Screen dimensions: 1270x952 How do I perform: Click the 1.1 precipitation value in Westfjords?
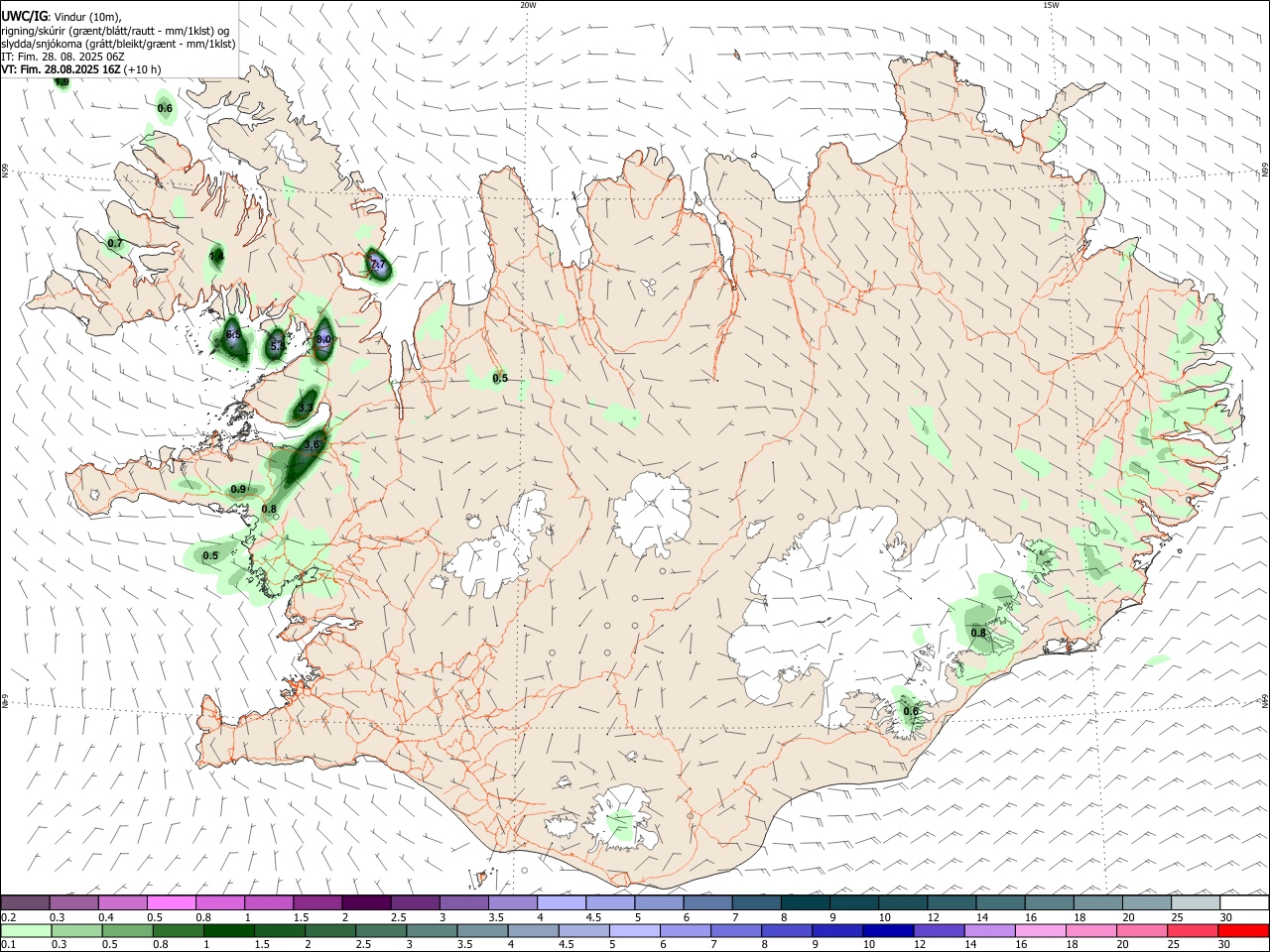click(216, 256)
